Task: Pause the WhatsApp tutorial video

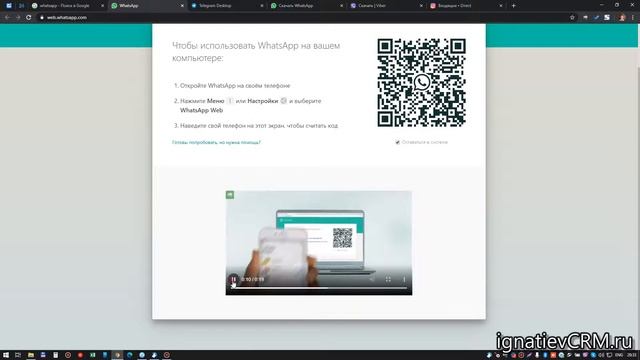Action: point(233,280)
